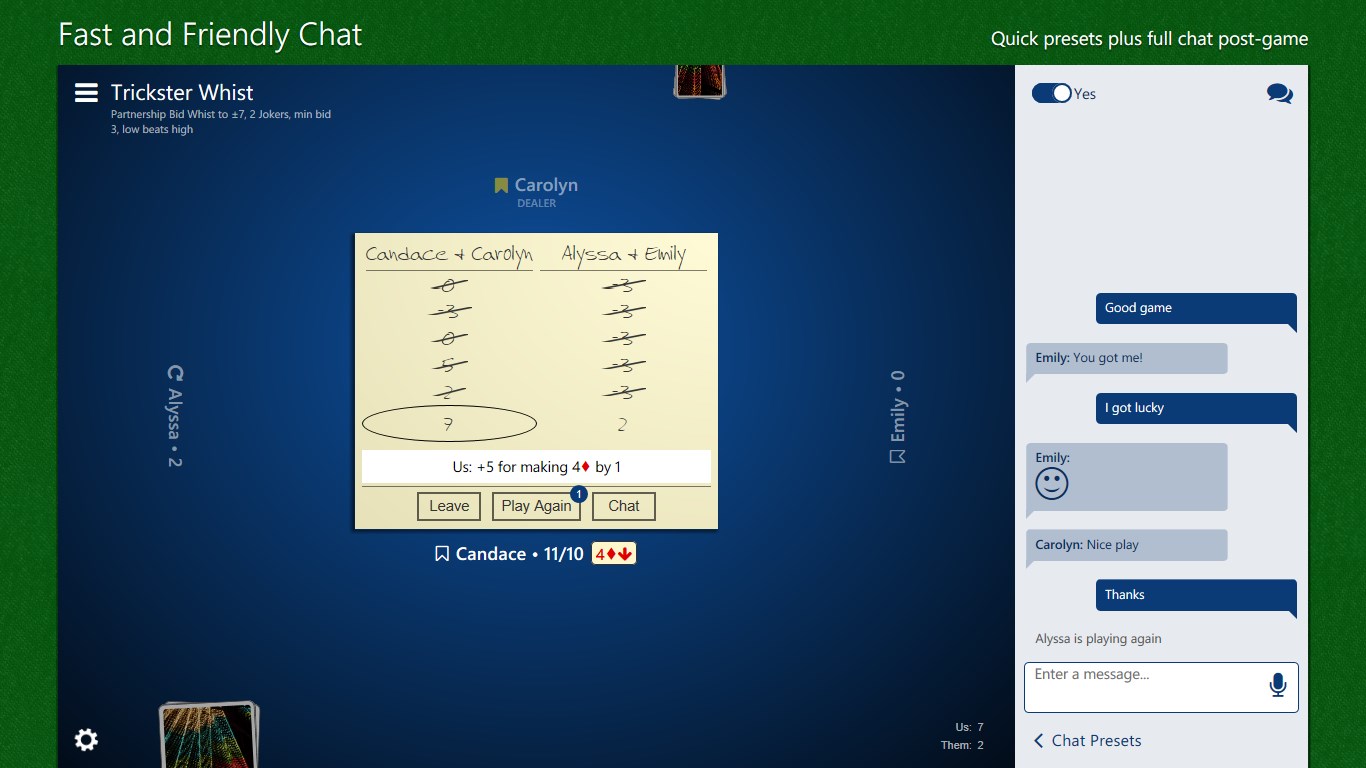Click the bookmark icon next to Carolyn

pyautogui.click(x=500, y=184)
